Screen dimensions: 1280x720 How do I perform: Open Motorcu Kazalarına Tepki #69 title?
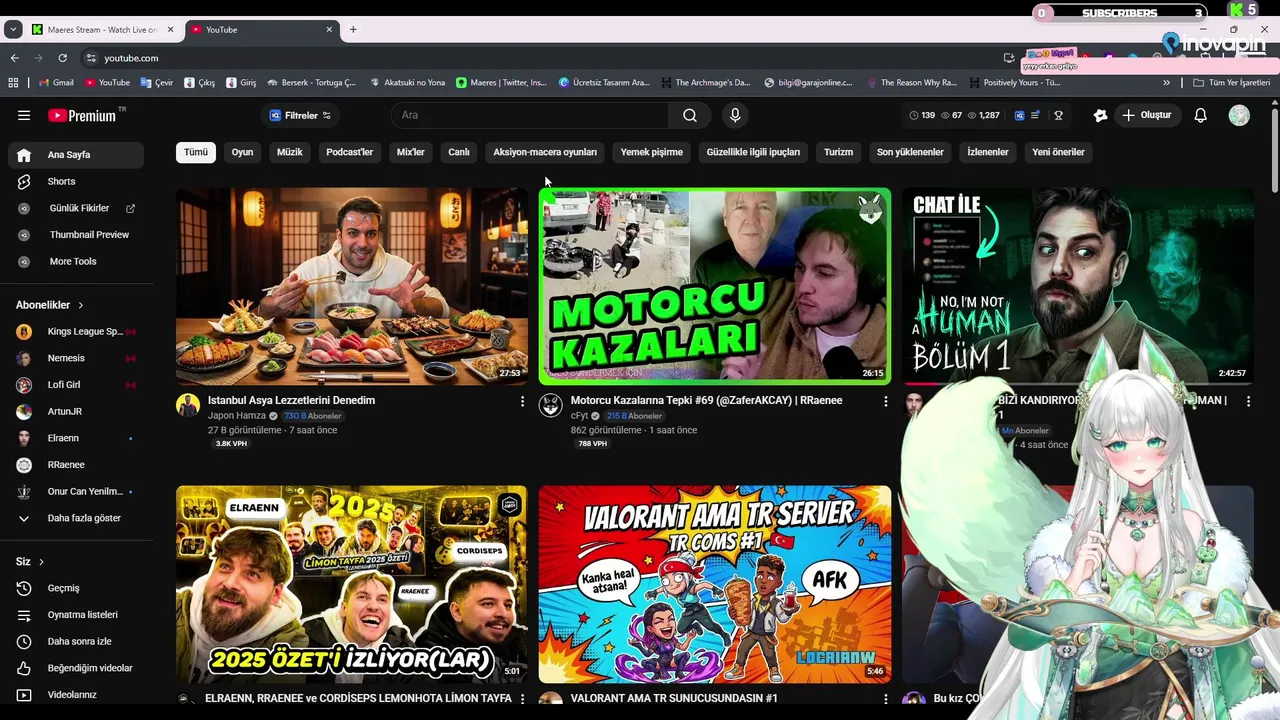tap(706, 400)
